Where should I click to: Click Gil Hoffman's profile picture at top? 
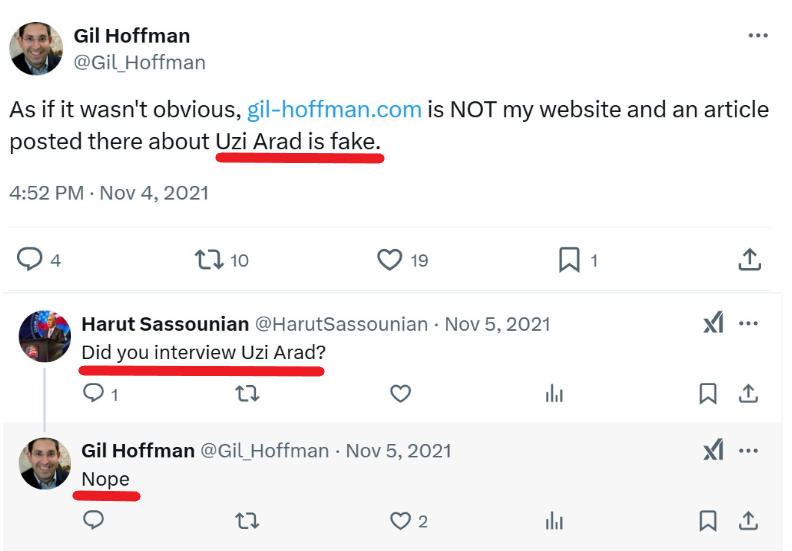click(x=35, y=48)
